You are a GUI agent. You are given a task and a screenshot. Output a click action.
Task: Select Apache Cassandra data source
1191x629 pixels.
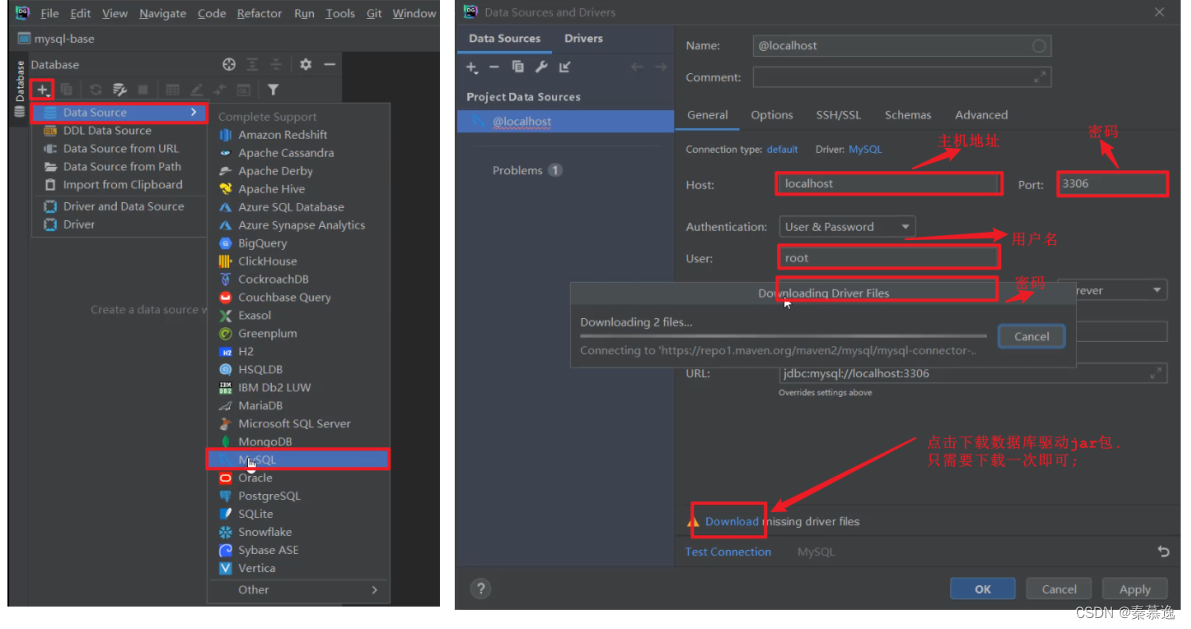pyautogui.click(x=299, y=153)
